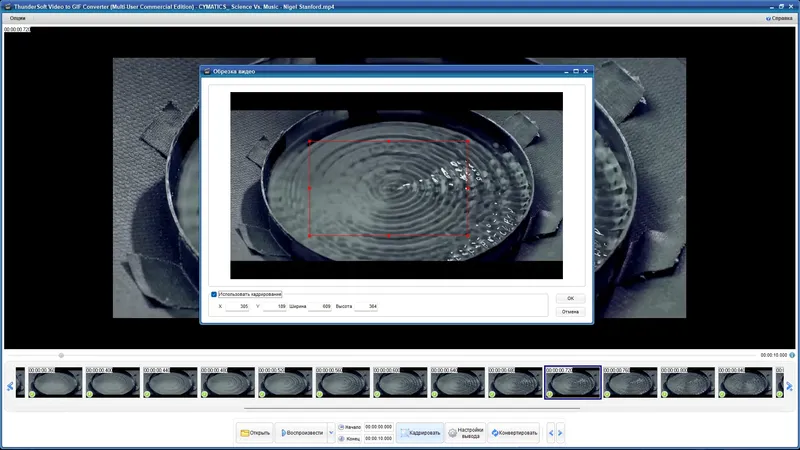Toggle the Использовать кадрирование checkbox
This screenshot has width=800, height=450.
[x=214, y=294]
